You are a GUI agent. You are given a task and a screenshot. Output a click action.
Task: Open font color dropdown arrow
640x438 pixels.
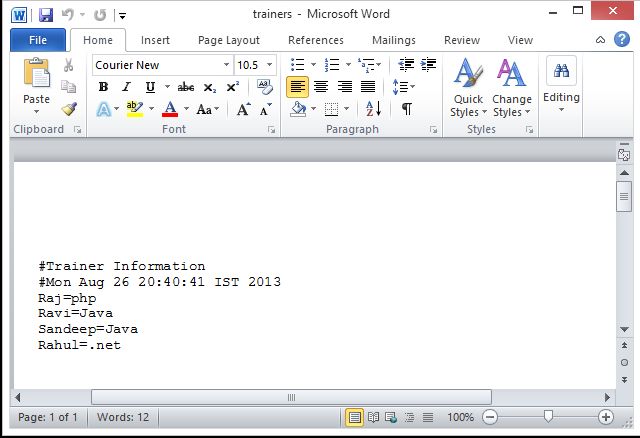(x=186, y=109)
